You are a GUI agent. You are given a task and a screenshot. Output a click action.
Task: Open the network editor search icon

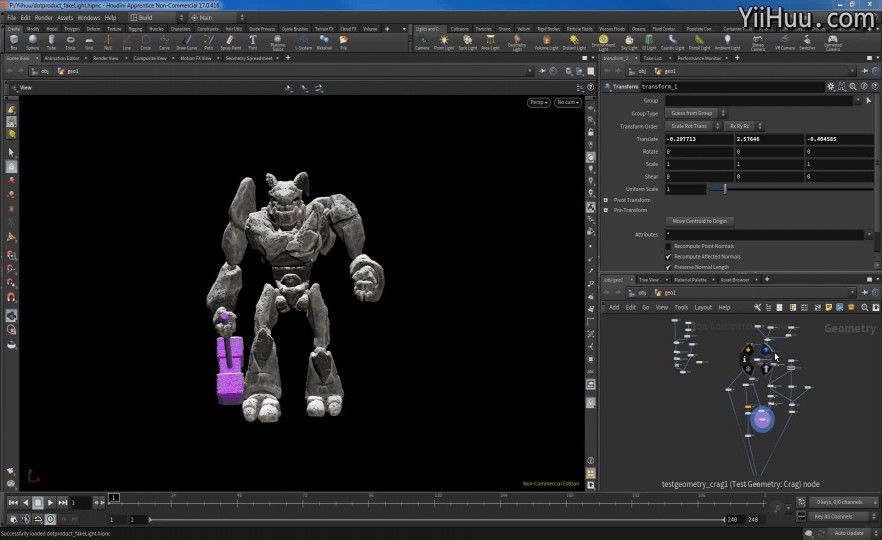864,308
